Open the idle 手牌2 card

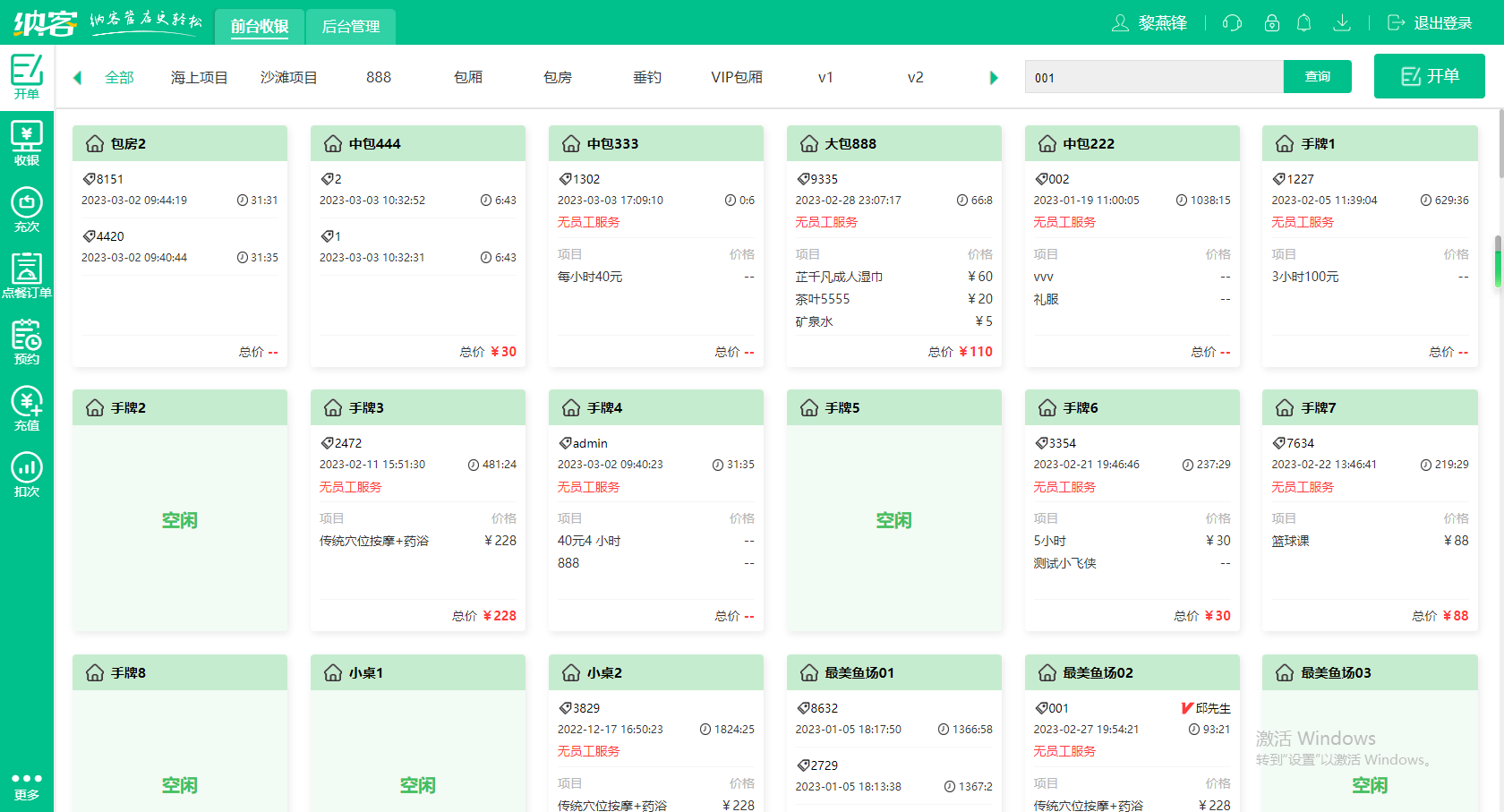180,510
